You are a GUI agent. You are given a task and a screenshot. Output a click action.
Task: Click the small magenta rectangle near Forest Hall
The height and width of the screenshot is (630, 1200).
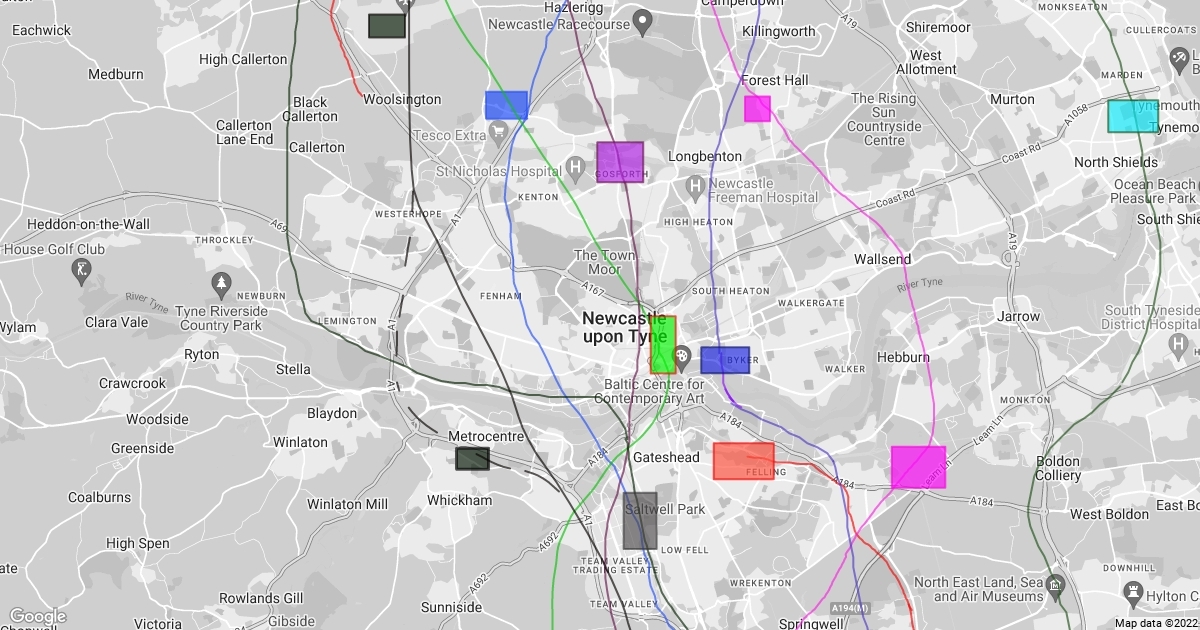tap(757, 108)
